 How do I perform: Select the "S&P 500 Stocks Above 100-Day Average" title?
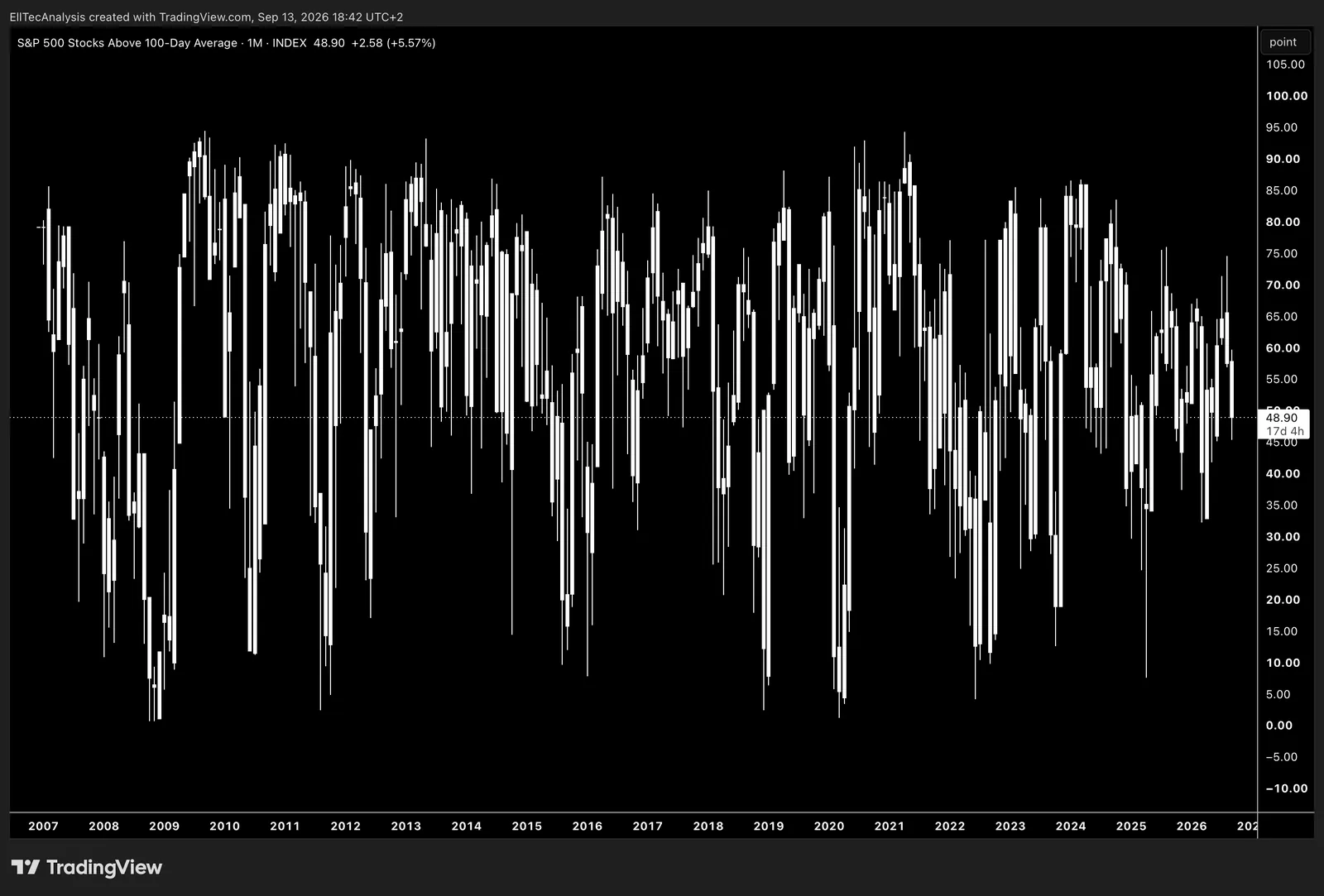(x=127, y=43)
